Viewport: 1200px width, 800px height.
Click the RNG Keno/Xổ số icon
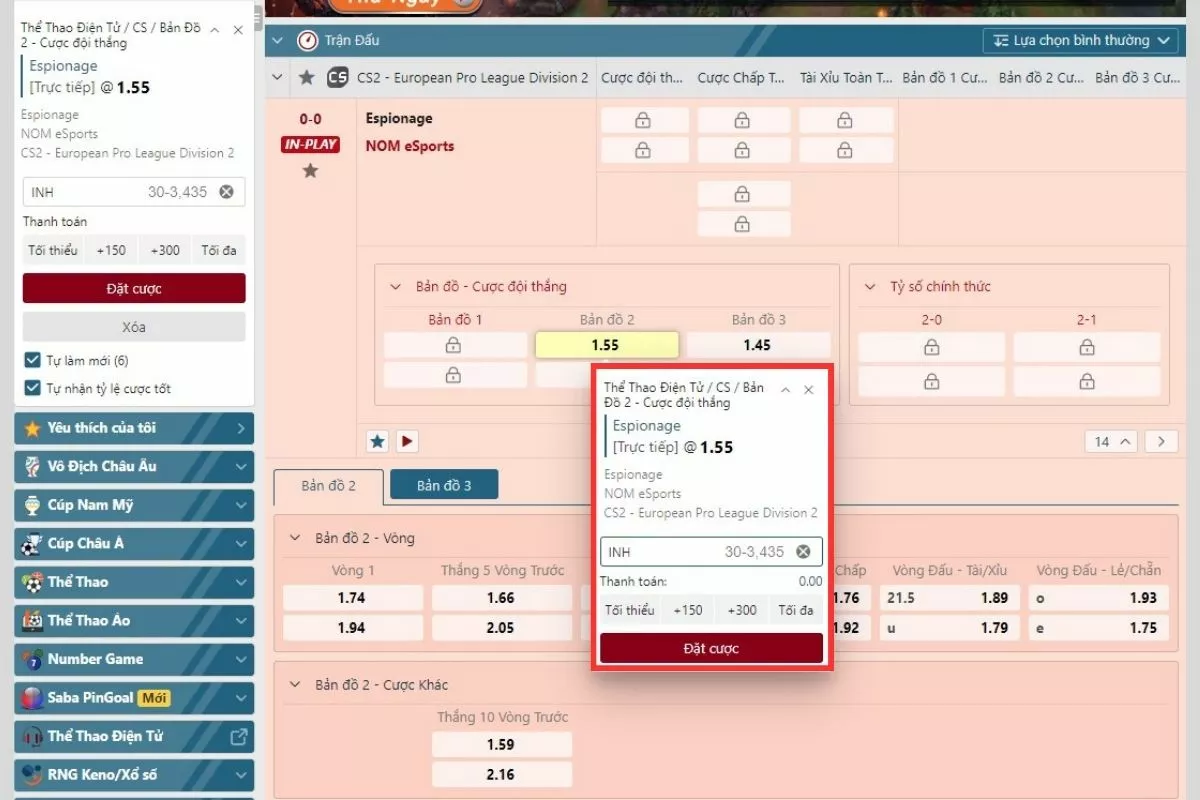(32, 774)
